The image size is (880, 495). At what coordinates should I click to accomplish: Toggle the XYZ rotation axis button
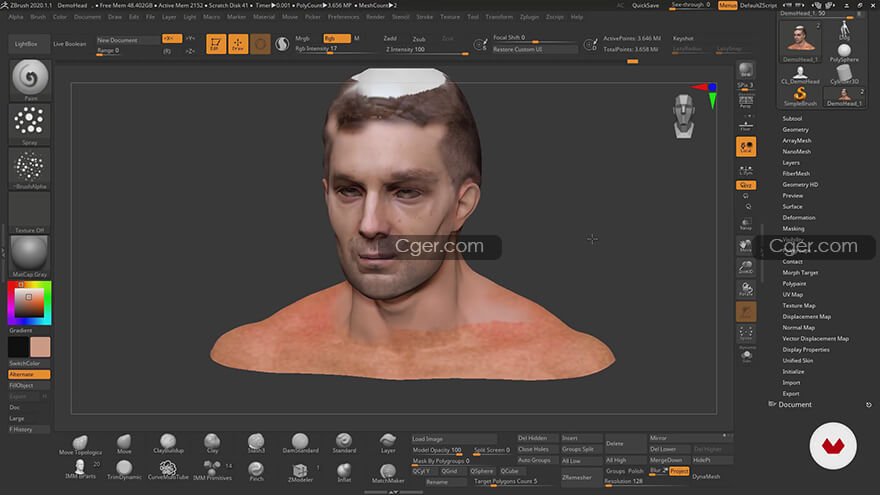click(x=746, y=185)
